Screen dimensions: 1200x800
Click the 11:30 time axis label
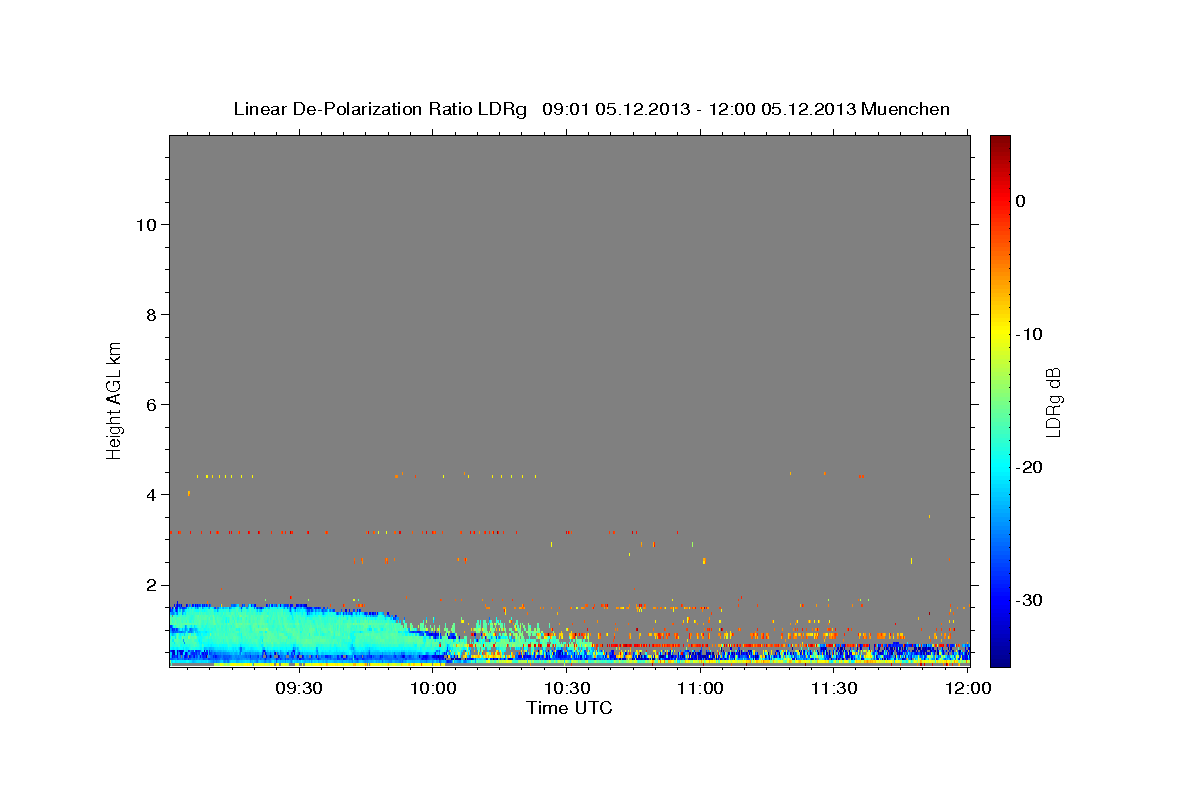tap(834, 688)
